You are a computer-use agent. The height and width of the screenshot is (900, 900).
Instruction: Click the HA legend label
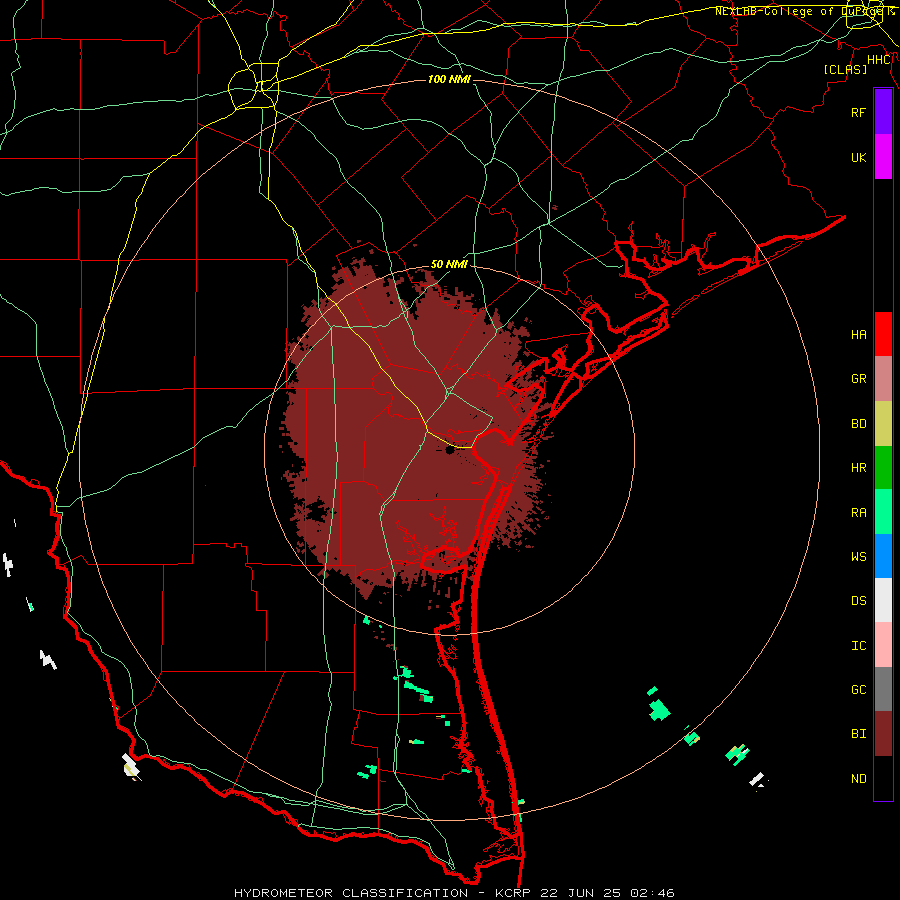pyautogui.click(x=858, y=335)
